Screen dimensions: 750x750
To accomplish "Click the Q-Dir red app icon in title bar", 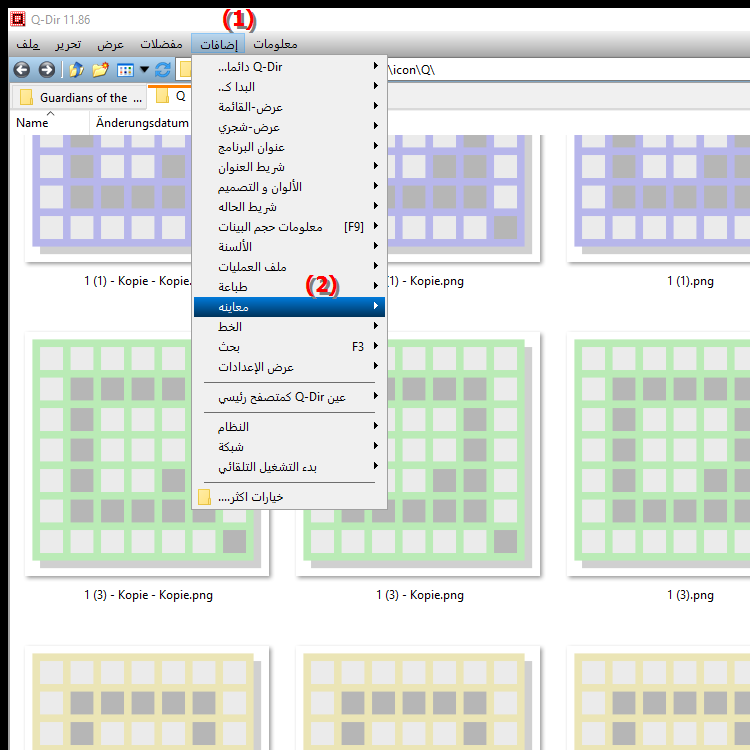I will (18, 19).
